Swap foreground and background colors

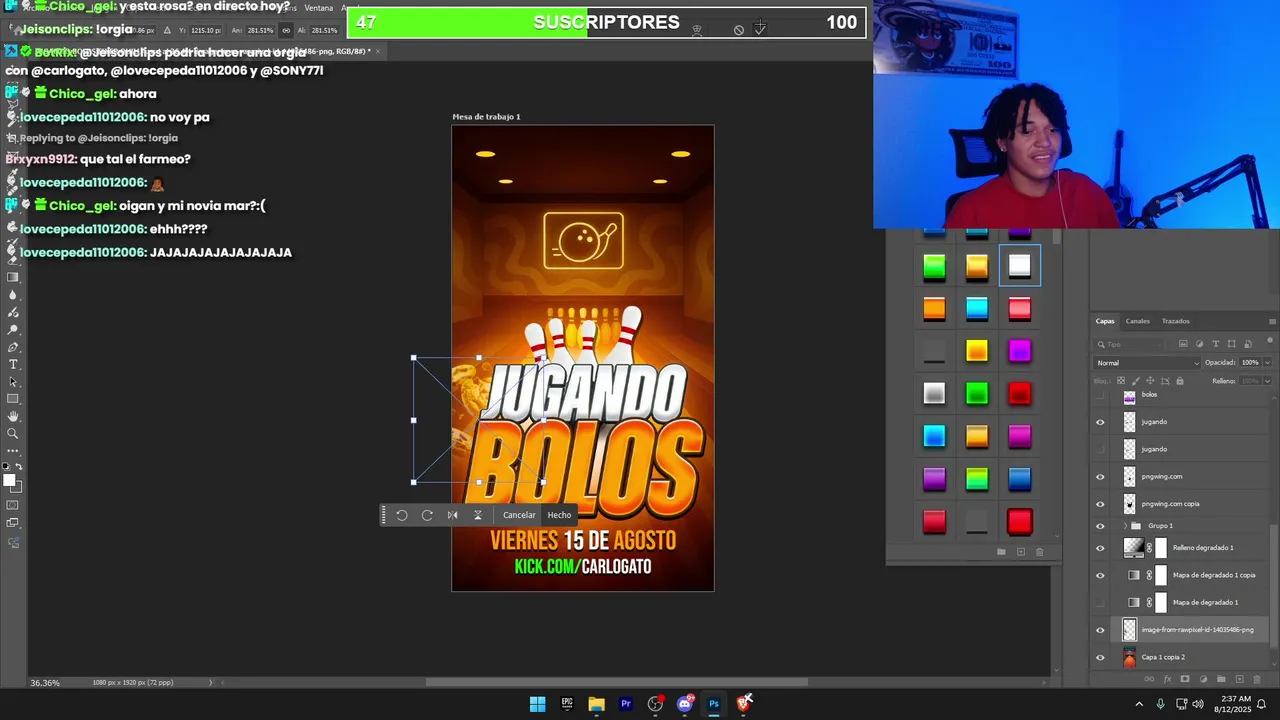20,468
